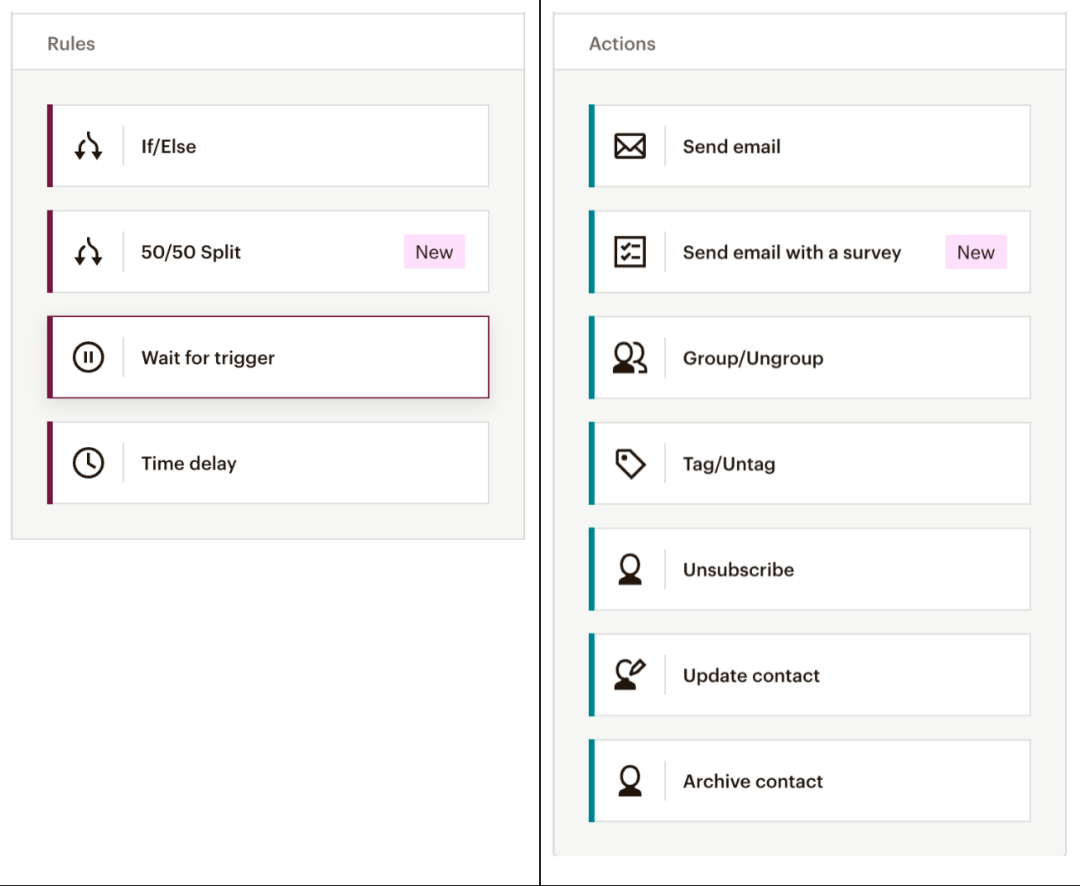This screenshot has width=1080, height=886.
Task: Click the Archive contact person icon
Action: click(629, 781)
